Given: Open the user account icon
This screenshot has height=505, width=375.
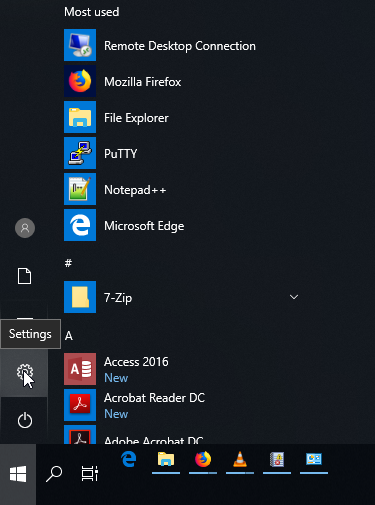Looking at the screenshot, I should coord(25,228).
